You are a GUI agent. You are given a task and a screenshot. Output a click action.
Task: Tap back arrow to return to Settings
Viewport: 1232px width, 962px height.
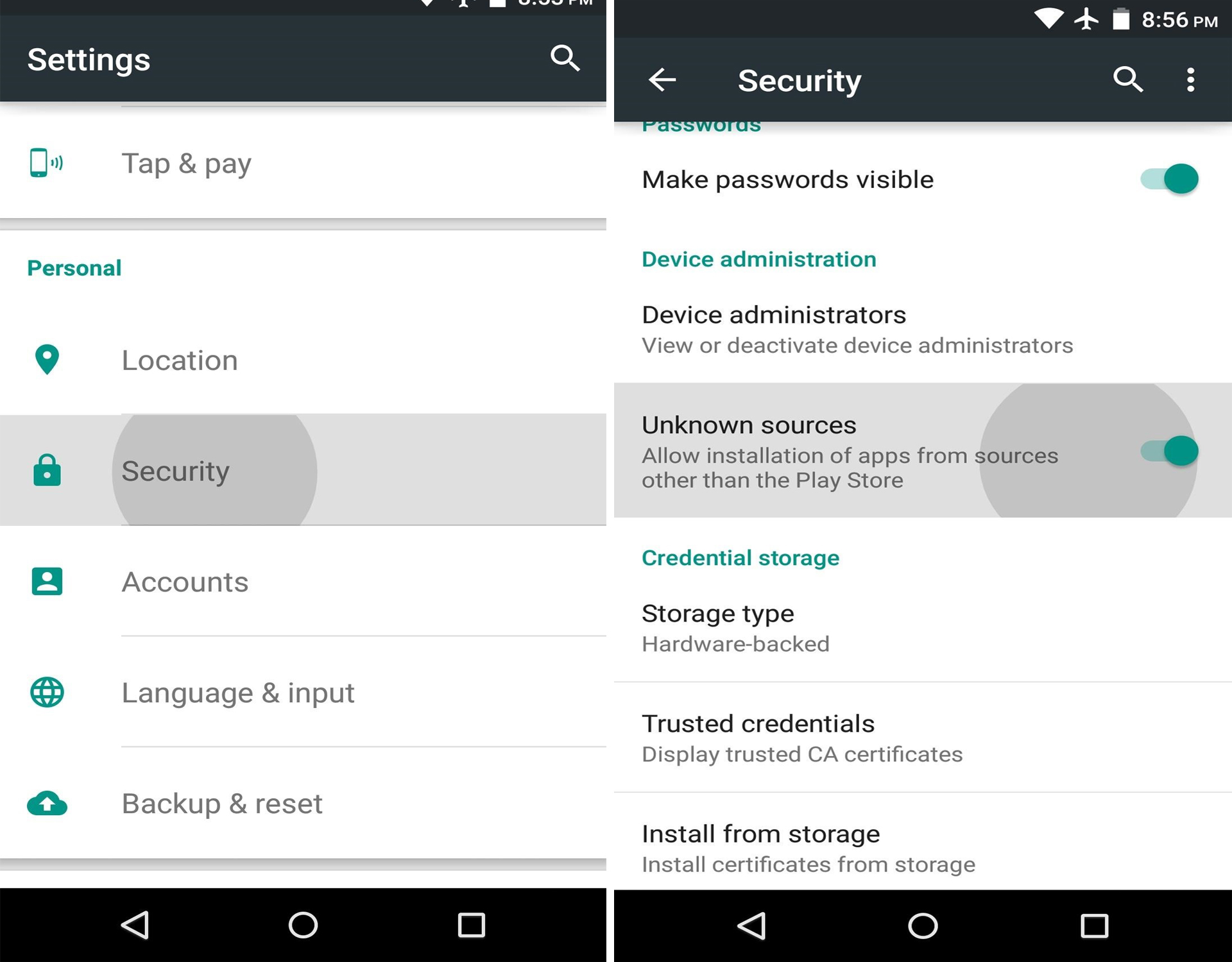tap(661, 79)
